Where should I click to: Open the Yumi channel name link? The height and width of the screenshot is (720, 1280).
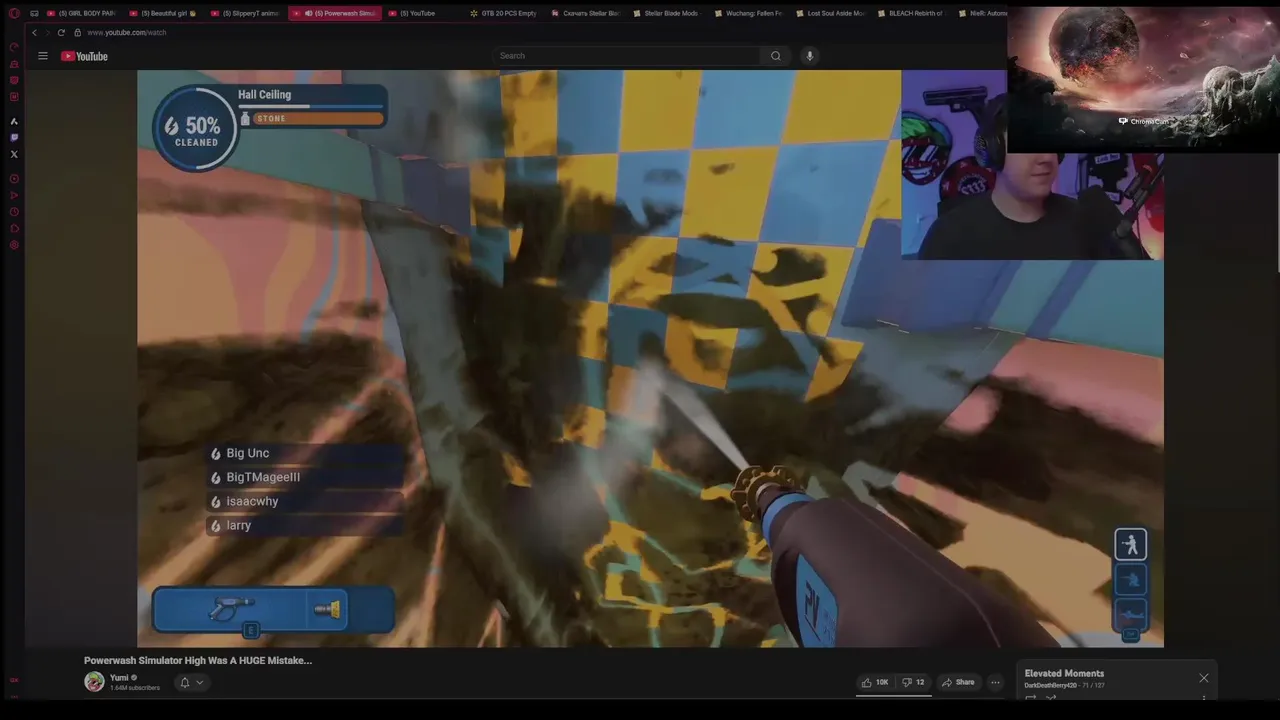(119, 678)
